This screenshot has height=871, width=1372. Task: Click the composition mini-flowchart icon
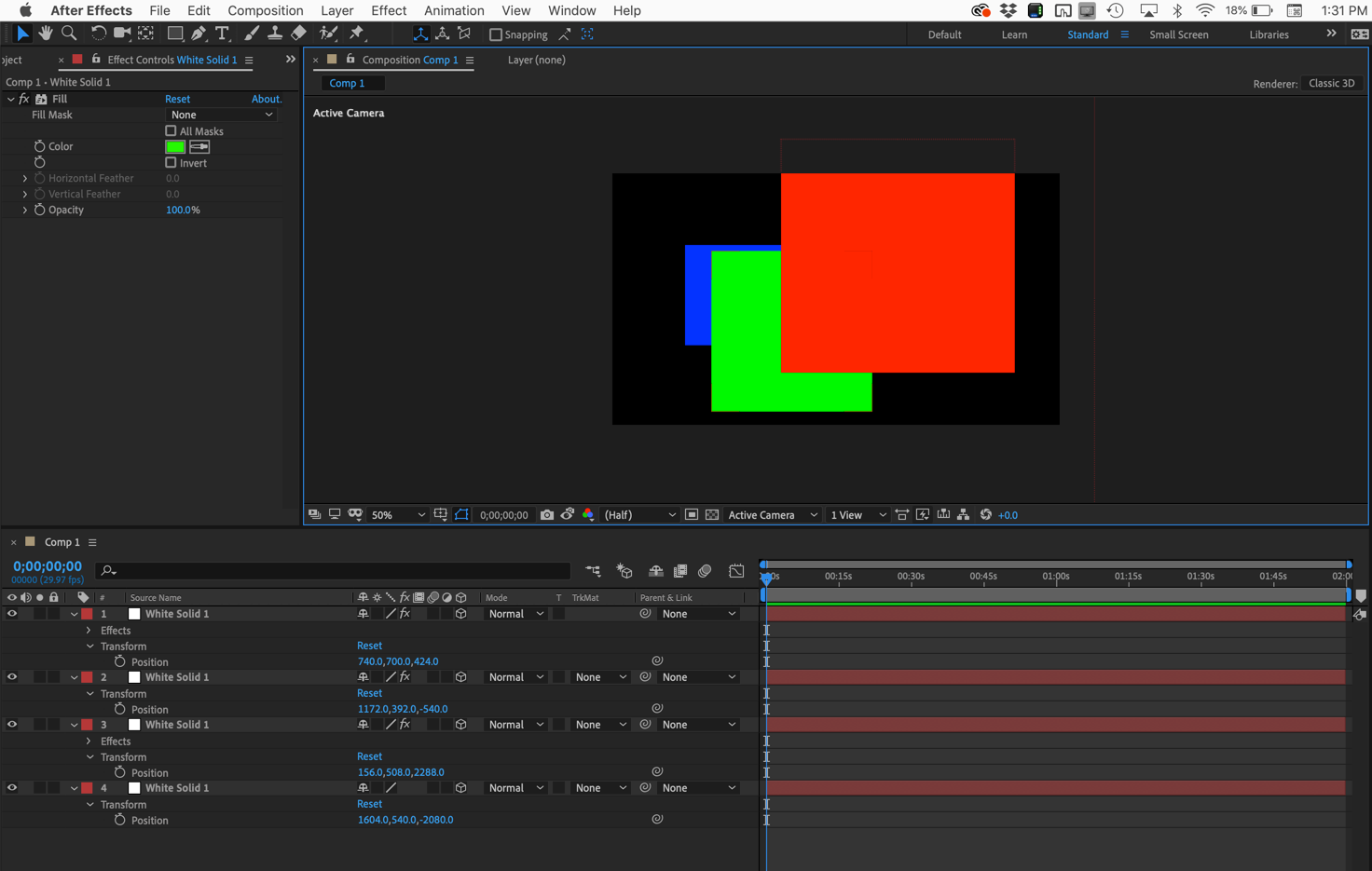click(593, 571)
